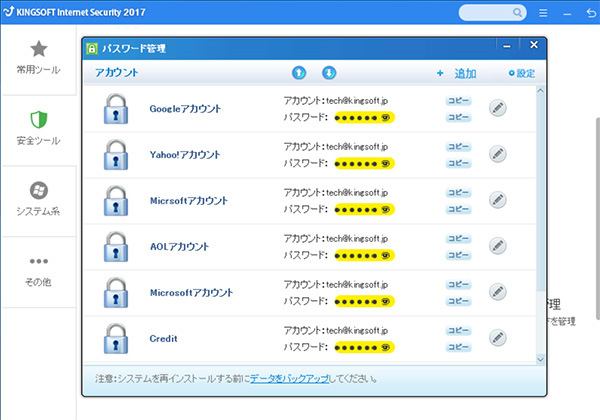Viewport: 600px width, 420px height.
Task: Open the 常用ツール star section
Action: click(38, 57)
